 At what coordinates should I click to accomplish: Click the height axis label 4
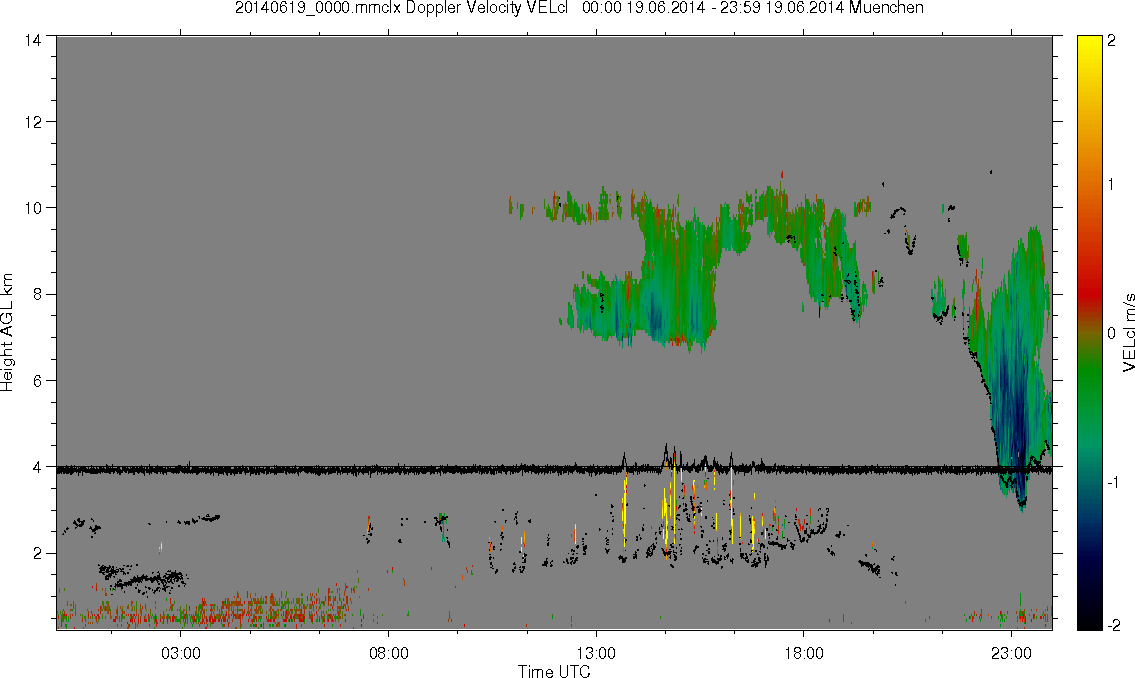(36, 467)
